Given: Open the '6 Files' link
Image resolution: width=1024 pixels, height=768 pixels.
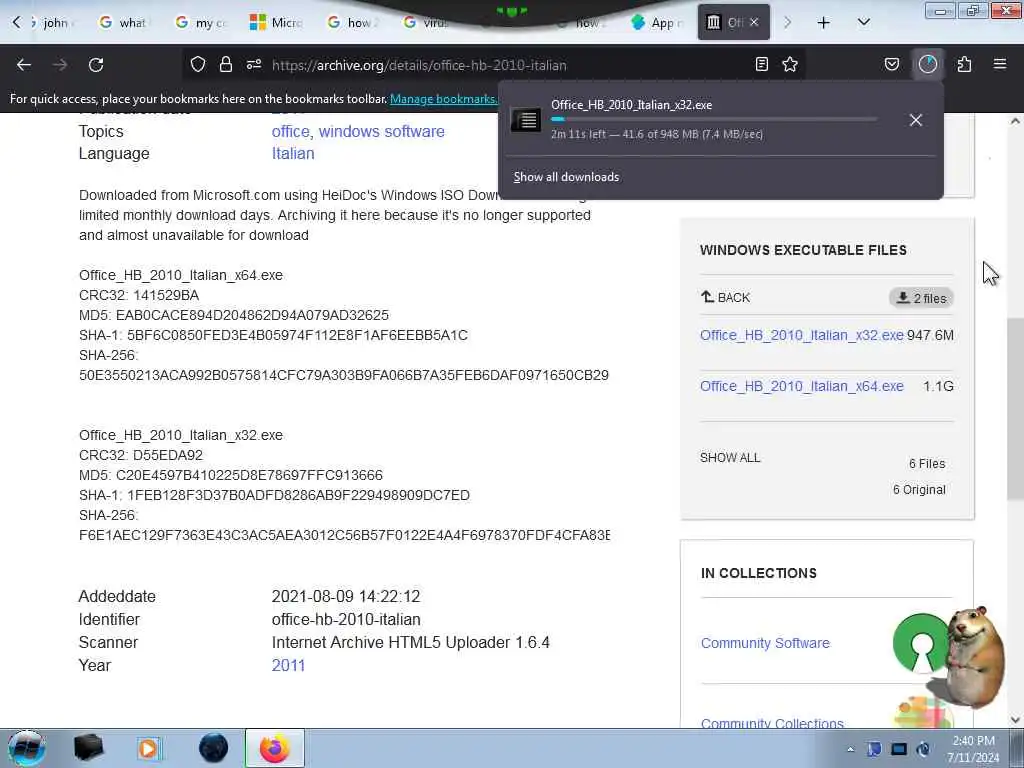Looking at the screenshot, I should tap(927, 464).
